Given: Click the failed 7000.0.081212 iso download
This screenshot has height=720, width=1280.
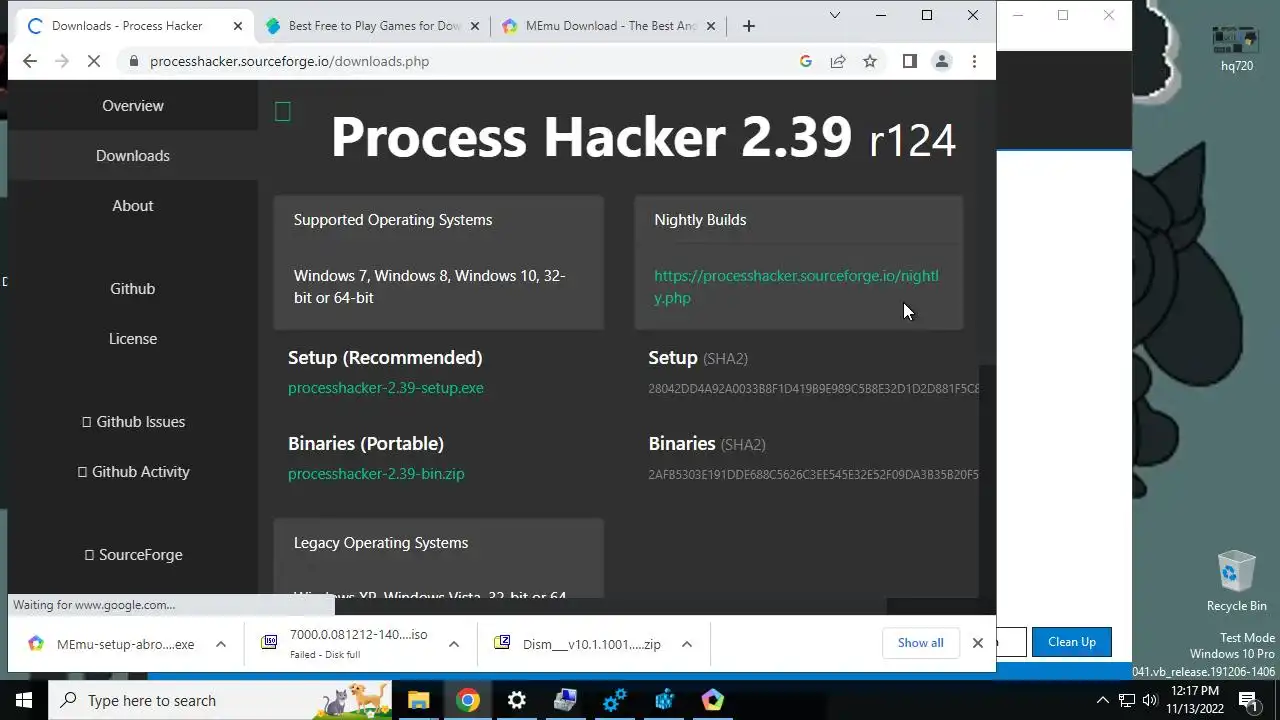Looking at the screenshot, I should click(344, 644).
